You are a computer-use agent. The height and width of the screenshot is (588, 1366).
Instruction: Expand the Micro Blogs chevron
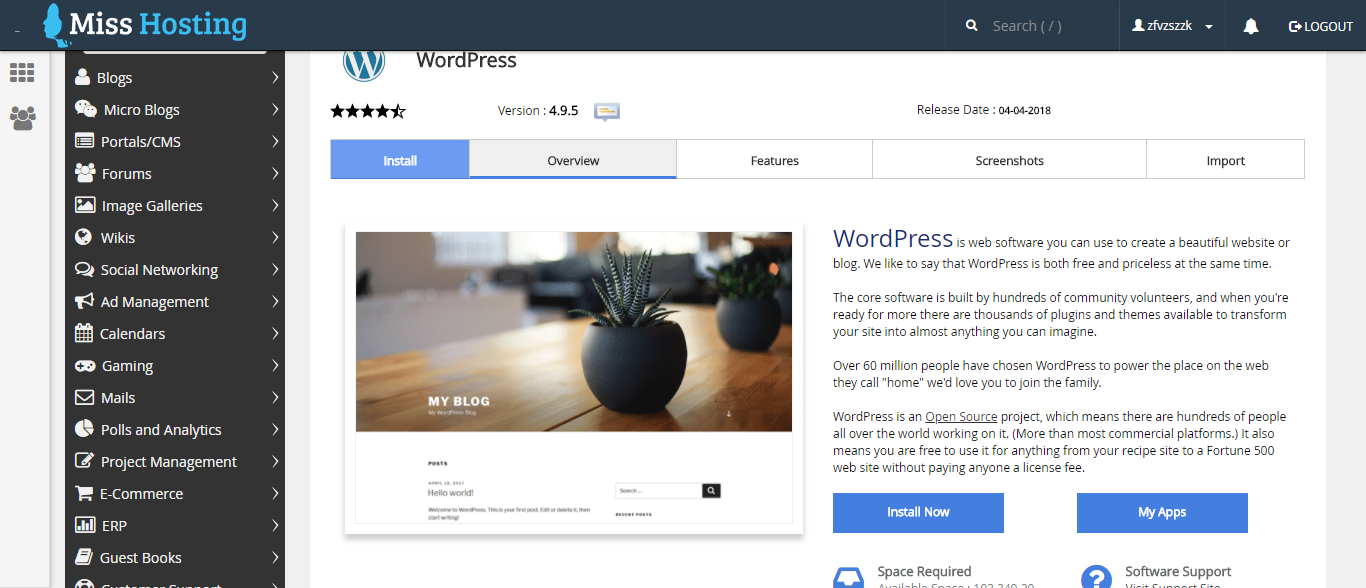[x=275, y=109]
